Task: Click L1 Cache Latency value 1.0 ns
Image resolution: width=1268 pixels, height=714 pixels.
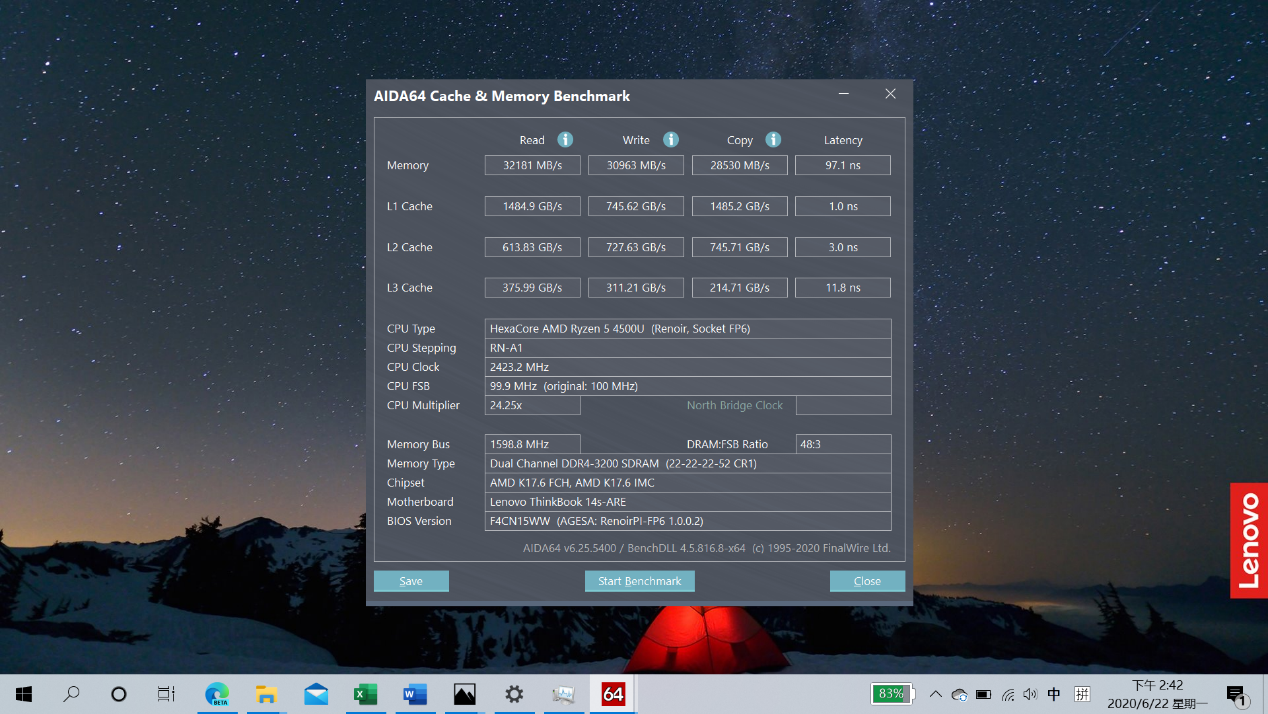Action: [x=843, y=206]
